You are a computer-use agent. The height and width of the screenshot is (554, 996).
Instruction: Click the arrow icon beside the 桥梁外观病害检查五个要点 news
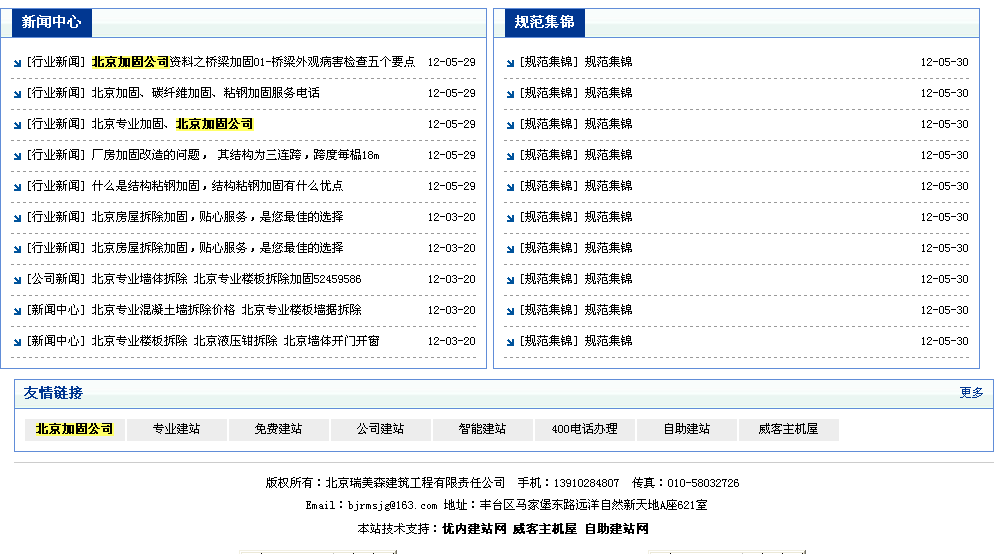(18, 63)
